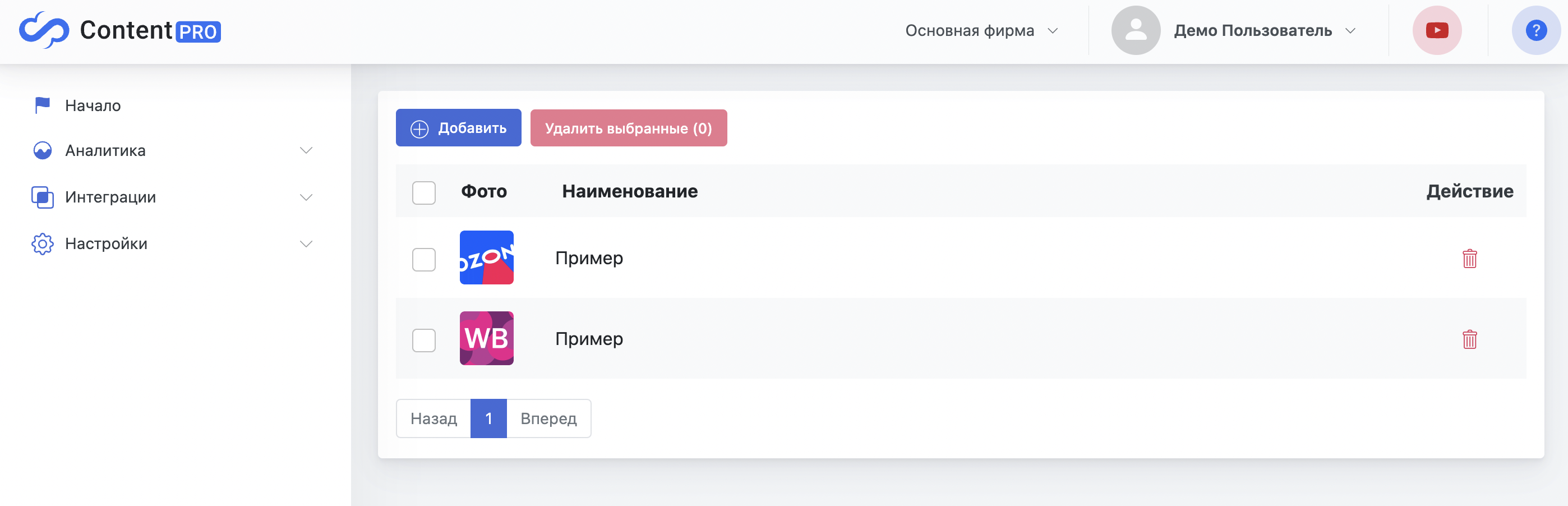Click the Действие column header

pyautogui.click(x=1469, y=191)
